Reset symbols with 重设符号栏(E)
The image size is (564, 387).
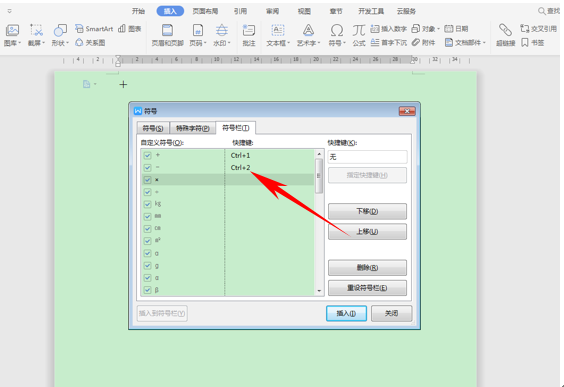tap(367, 288)
